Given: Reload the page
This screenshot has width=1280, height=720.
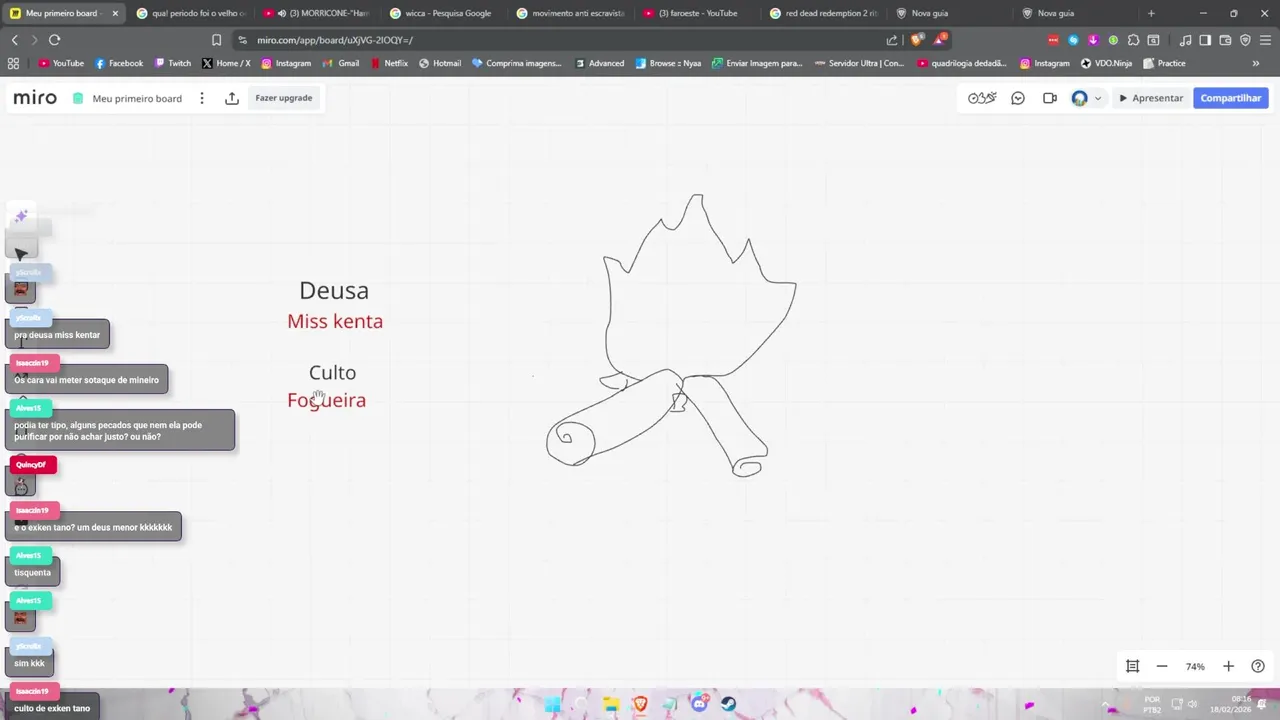Looking at the screenshot, I should click(x=54, y=40).
